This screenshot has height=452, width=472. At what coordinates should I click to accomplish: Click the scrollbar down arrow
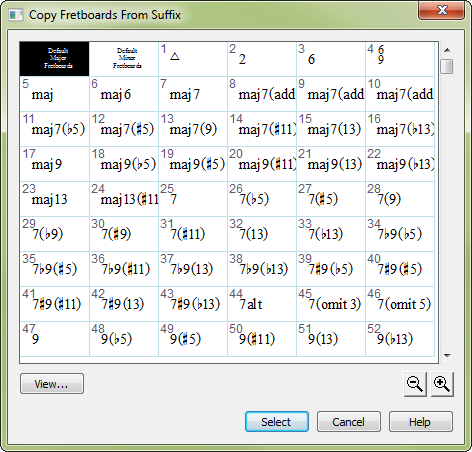pos(447,356)
